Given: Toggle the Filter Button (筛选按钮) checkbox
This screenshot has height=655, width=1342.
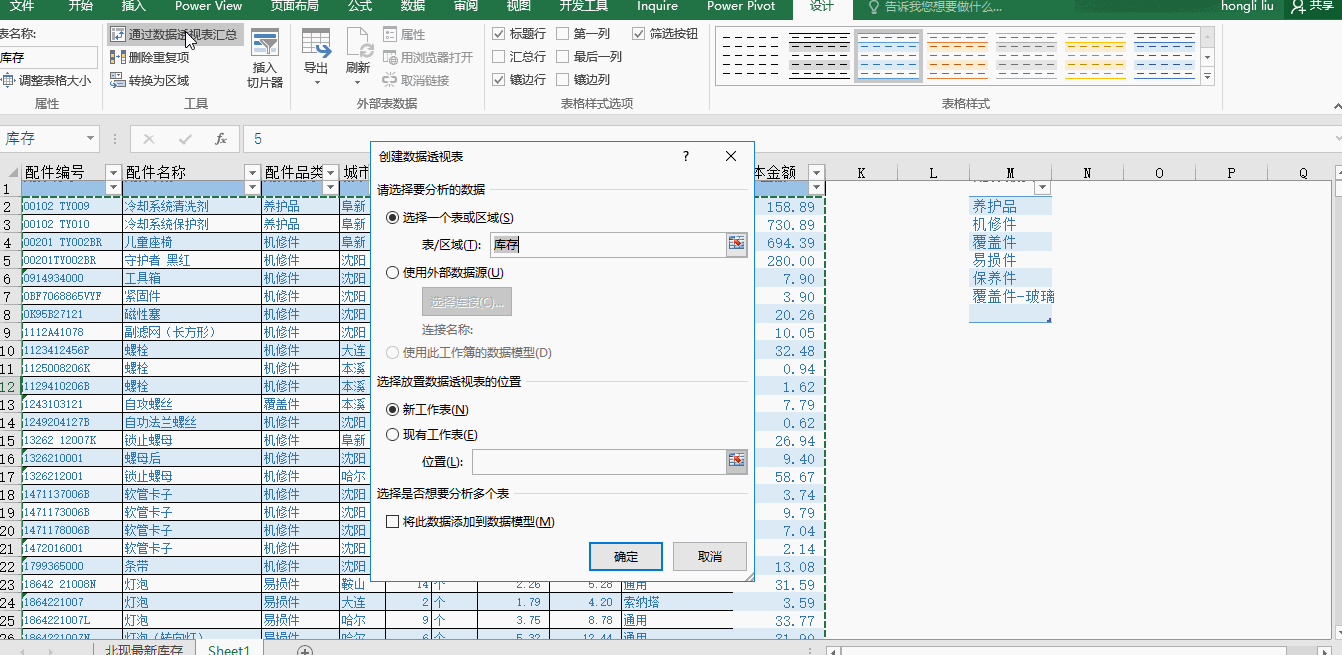Looking at the screenshot, I should coord(639,34).
